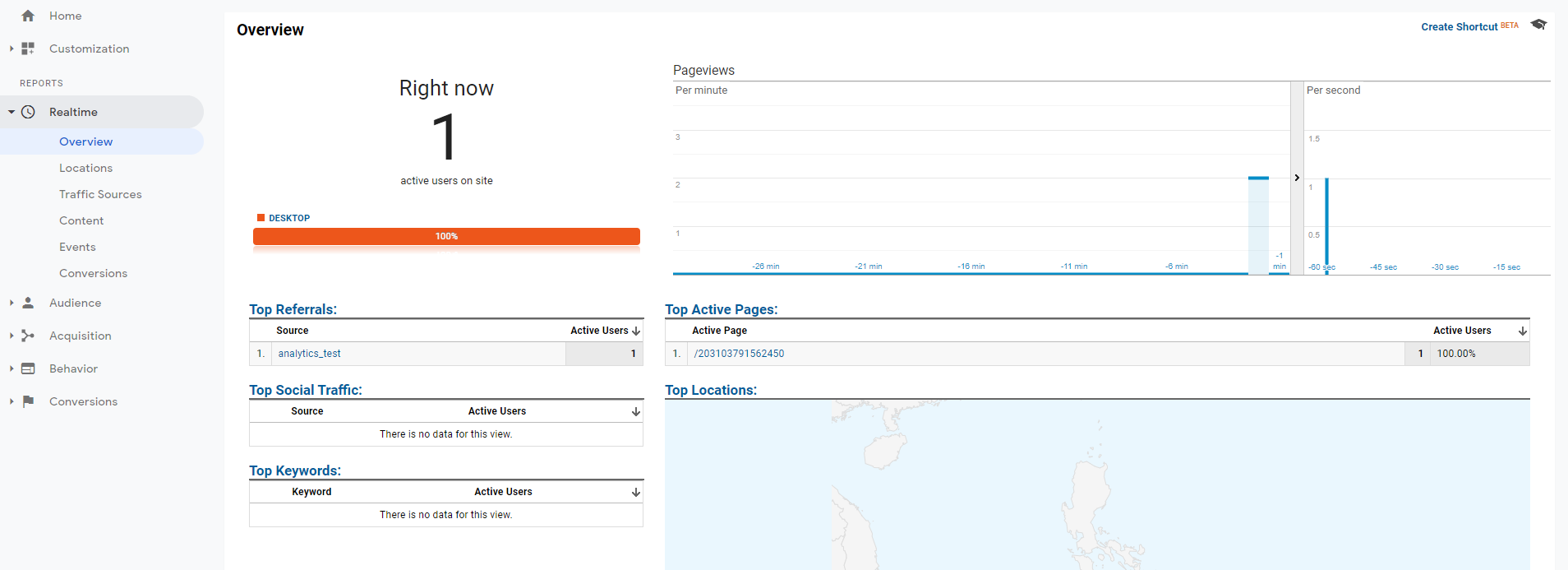Sort Top Active Pages by Active Users arrow
This screenshot has height=570, width=1568.
pos(1523,331)
